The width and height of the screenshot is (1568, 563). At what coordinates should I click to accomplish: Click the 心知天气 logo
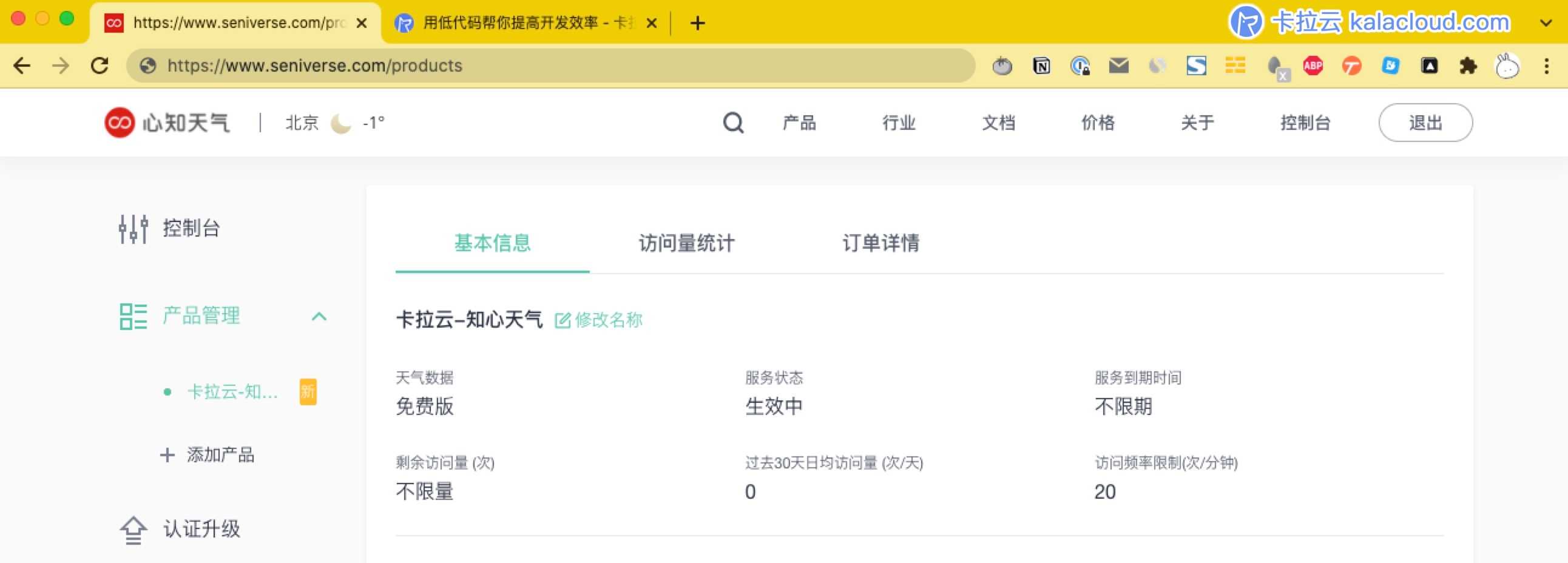(167, 123)
